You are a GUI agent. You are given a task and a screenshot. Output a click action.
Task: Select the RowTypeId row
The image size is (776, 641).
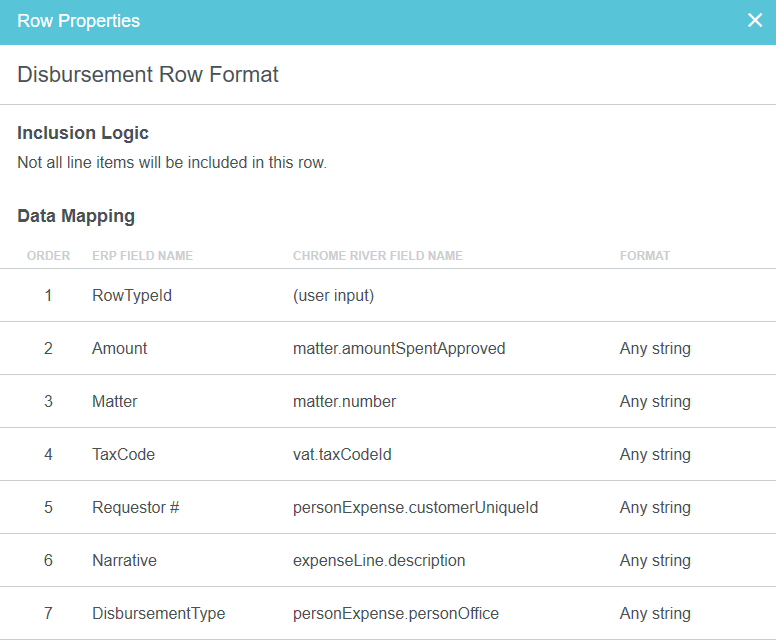132,295
